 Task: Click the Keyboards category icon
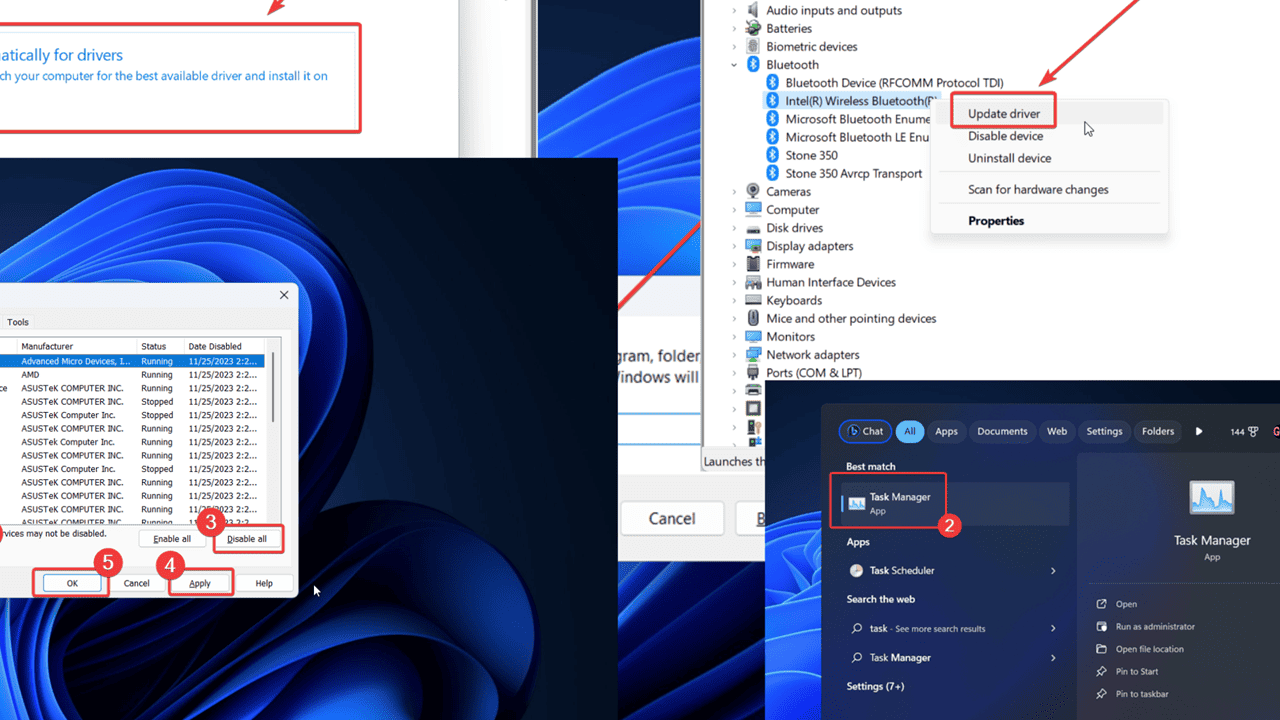tap(752, 300)
